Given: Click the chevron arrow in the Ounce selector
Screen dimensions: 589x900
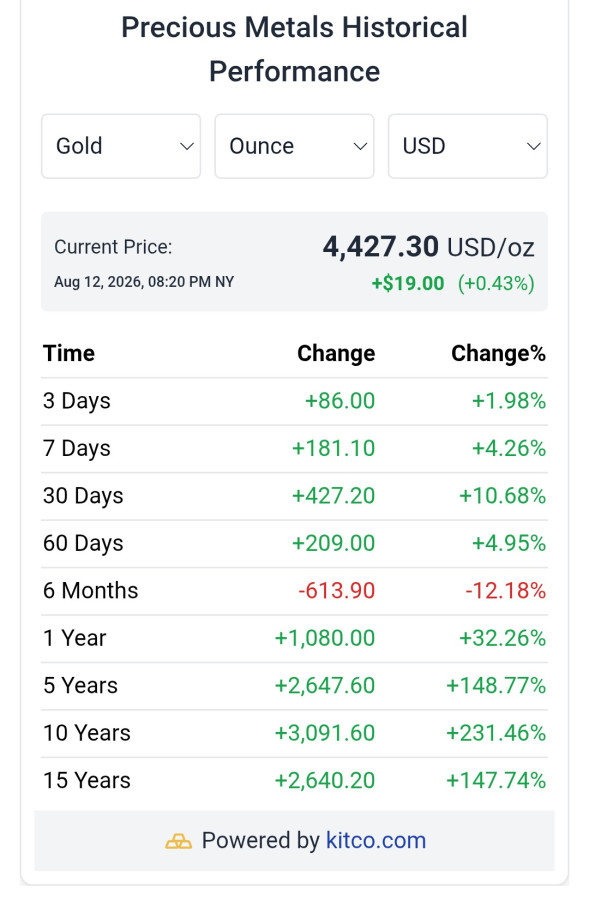Looking at the screenshot, I should tap(360, 146).
